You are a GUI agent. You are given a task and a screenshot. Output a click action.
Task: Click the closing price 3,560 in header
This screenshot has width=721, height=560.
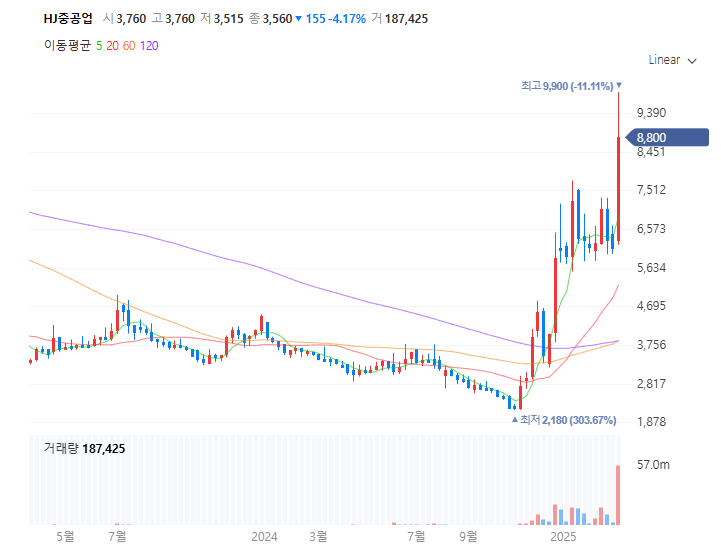pyautogui.click(x=277, y=19)
